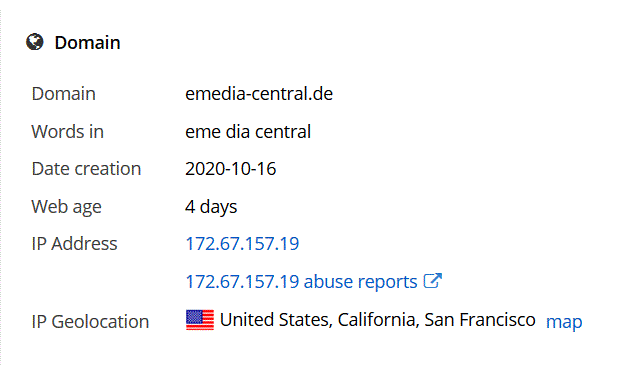Click the 4 days web age value
Image resolution: width=620 pixels, height=366 pixels.
[x=211, y=207]
